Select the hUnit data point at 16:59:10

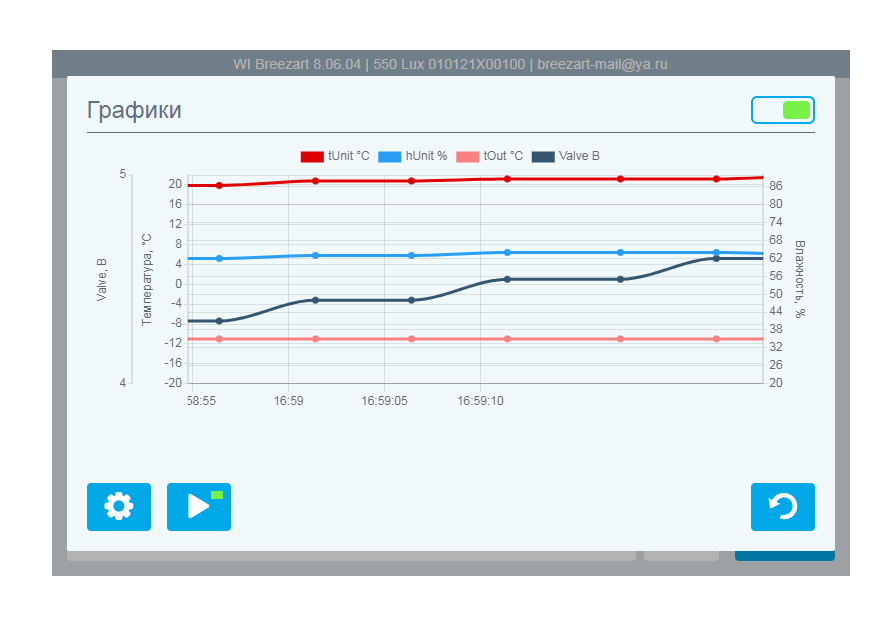[507, 252]
